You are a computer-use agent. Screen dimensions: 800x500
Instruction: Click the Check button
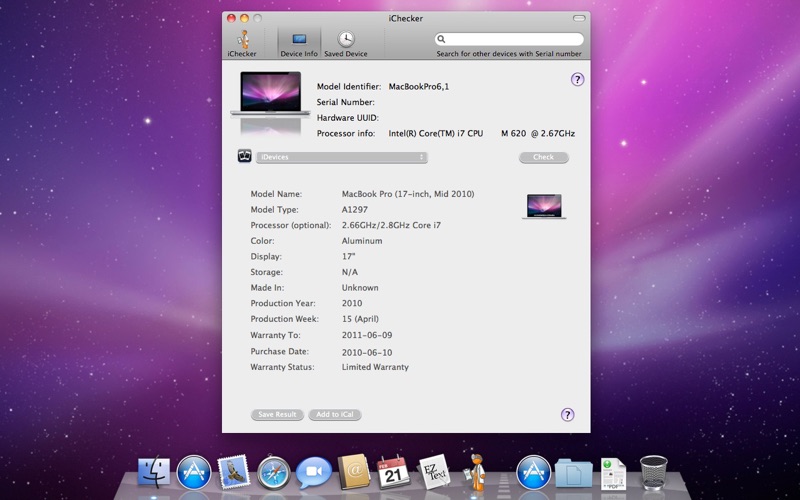[543, 157]
